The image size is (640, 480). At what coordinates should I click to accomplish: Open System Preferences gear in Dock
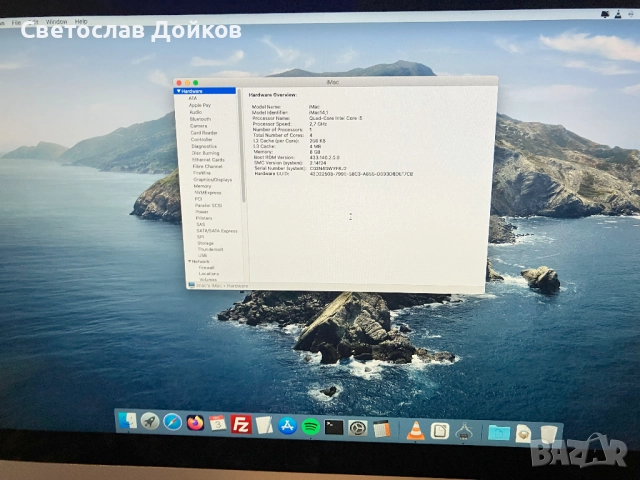pos(358,428)
